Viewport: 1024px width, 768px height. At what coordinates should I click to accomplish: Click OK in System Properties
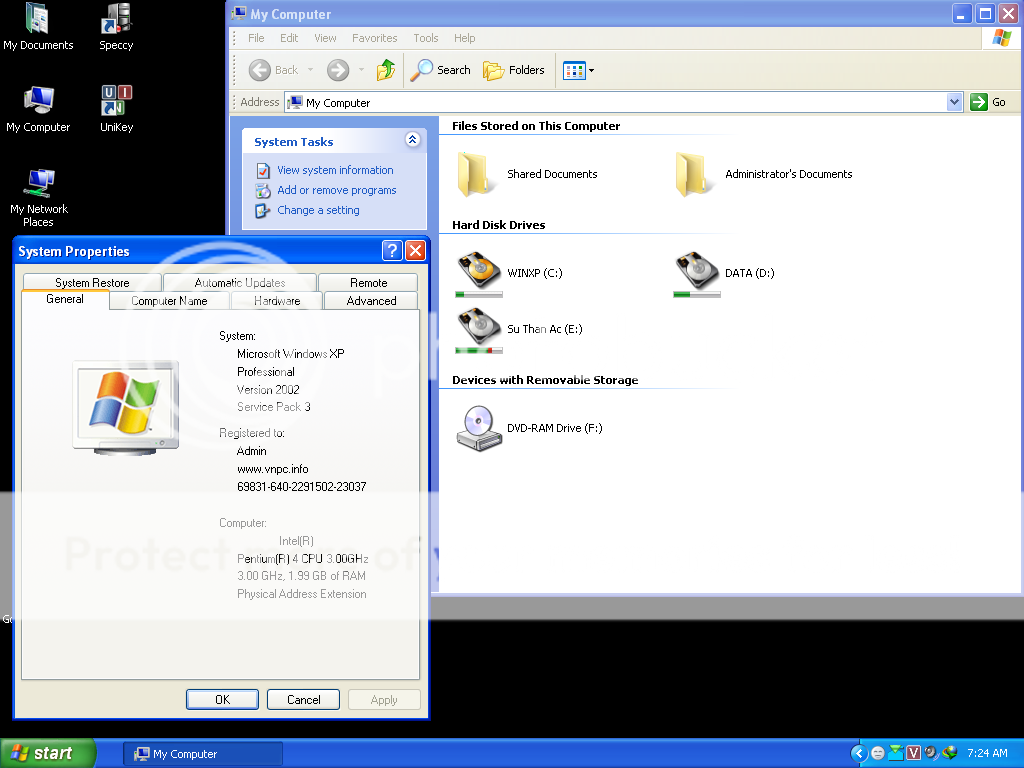pos(222,699)
